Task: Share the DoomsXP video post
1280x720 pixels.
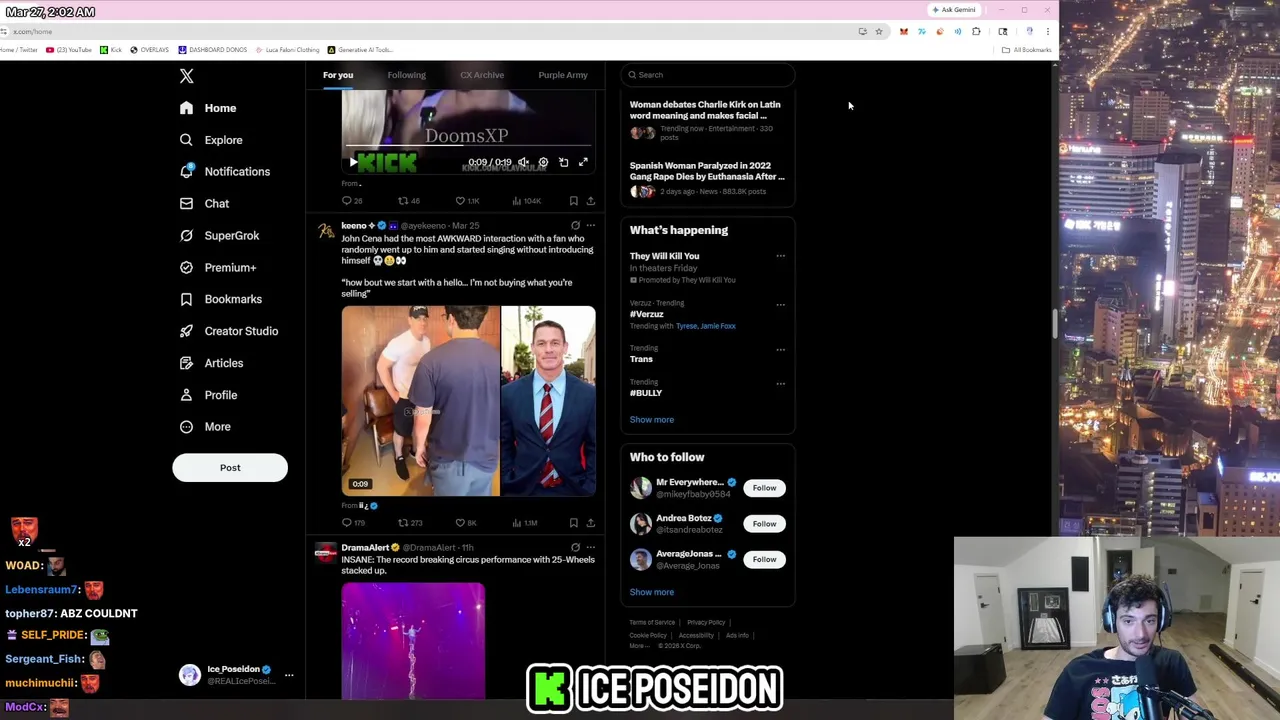Action: coord(590,201)
